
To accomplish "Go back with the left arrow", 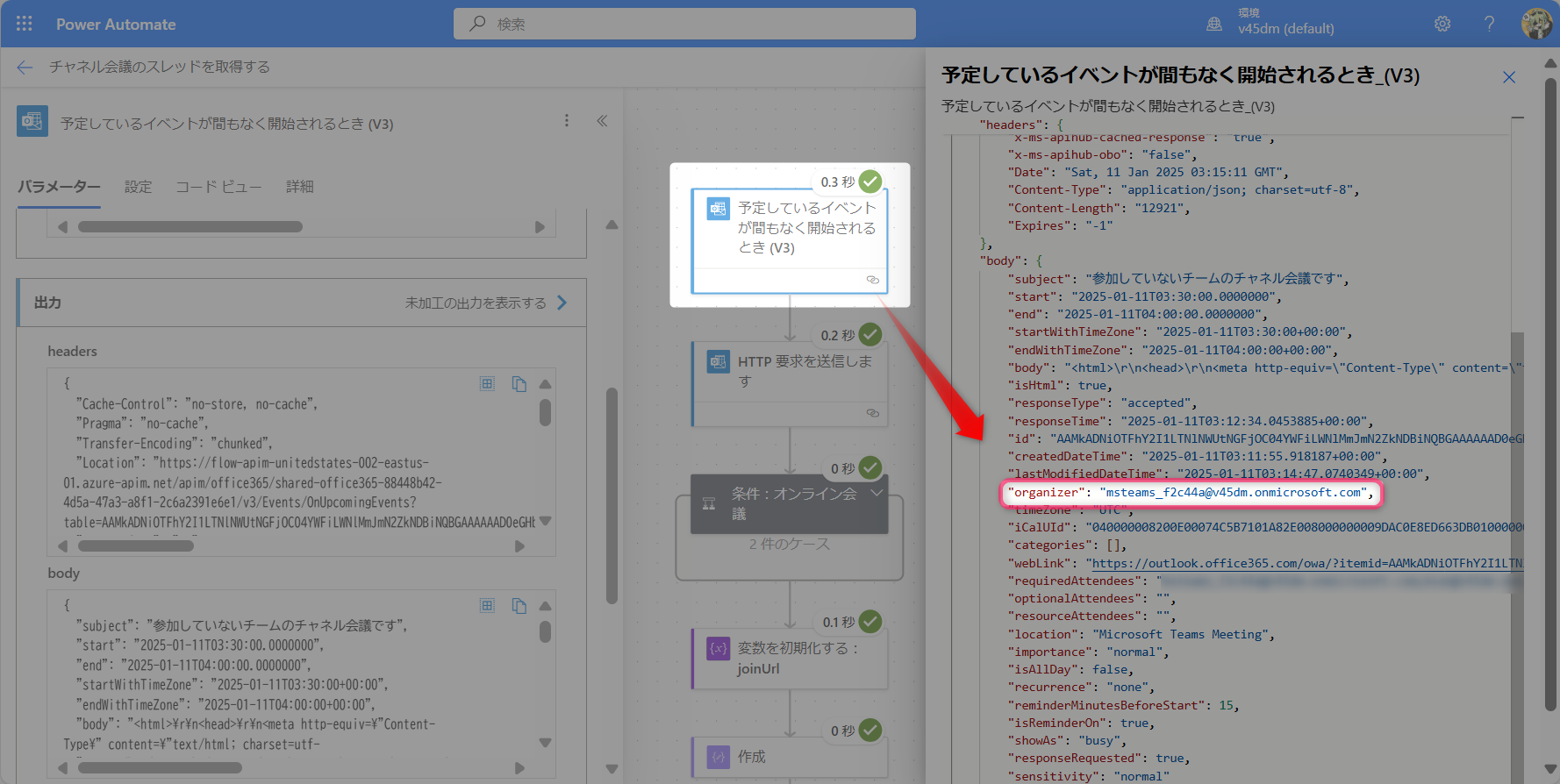I will pyautogui.click(x=25, y=67).
